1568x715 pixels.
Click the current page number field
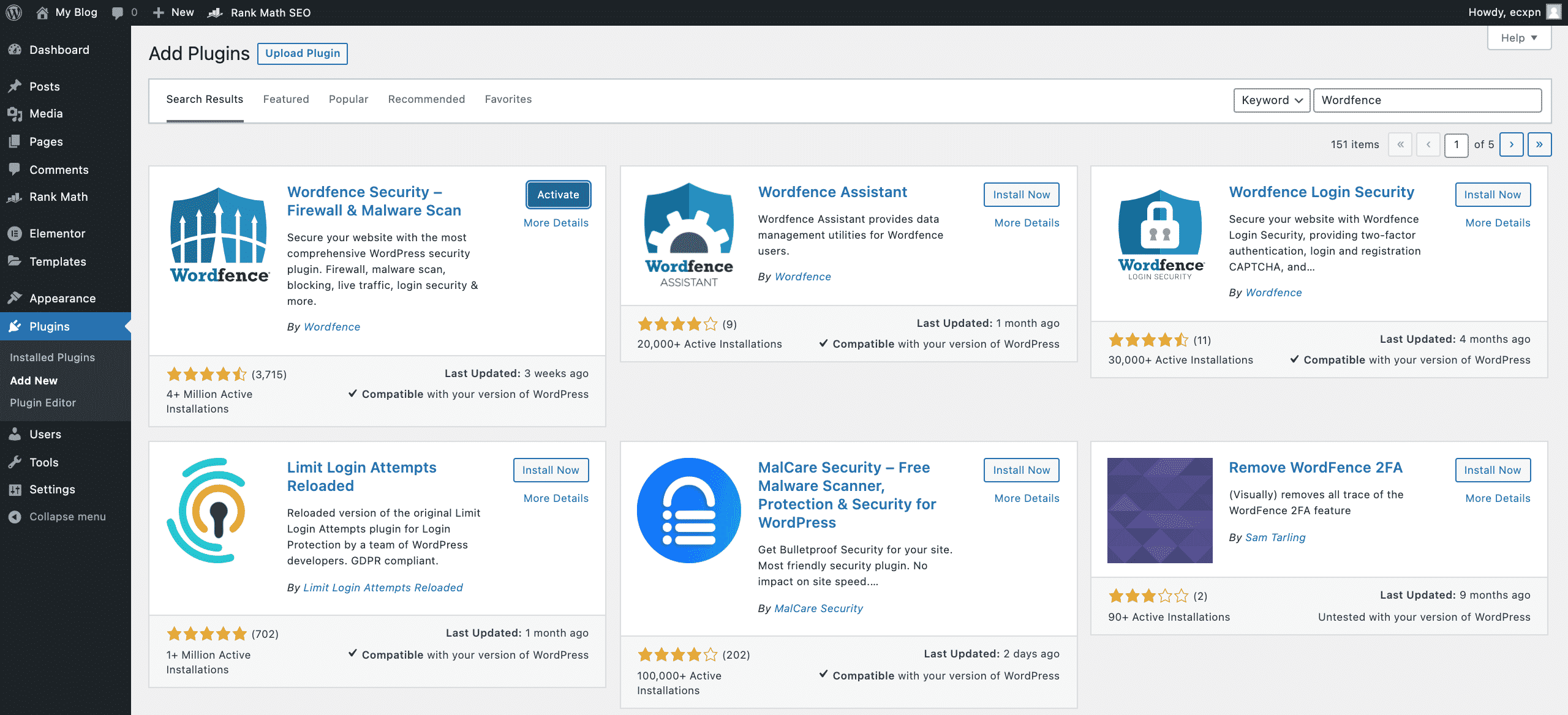(1456, 145)
